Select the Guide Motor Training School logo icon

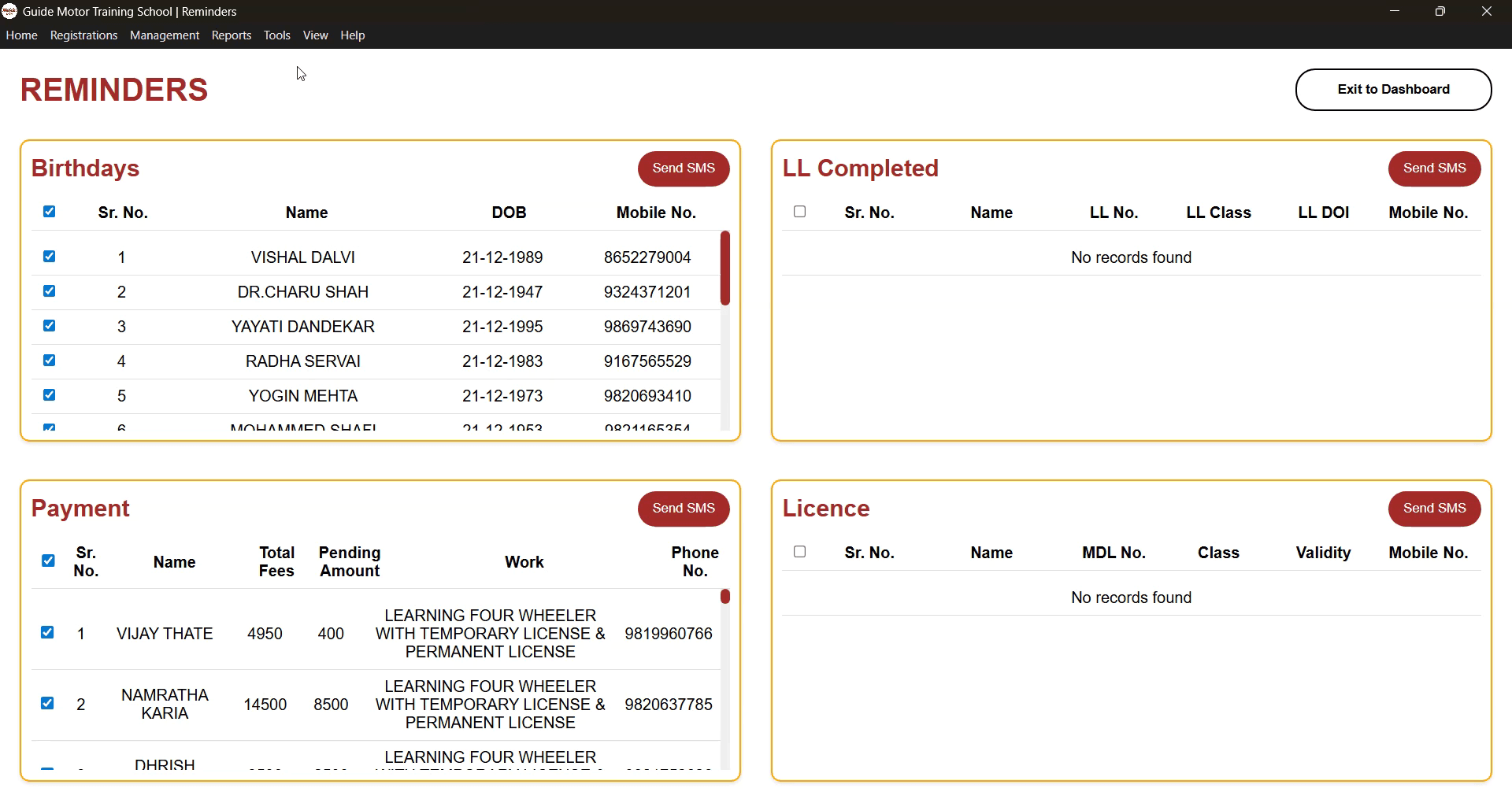pyautogui.click(x=9, y=11)
